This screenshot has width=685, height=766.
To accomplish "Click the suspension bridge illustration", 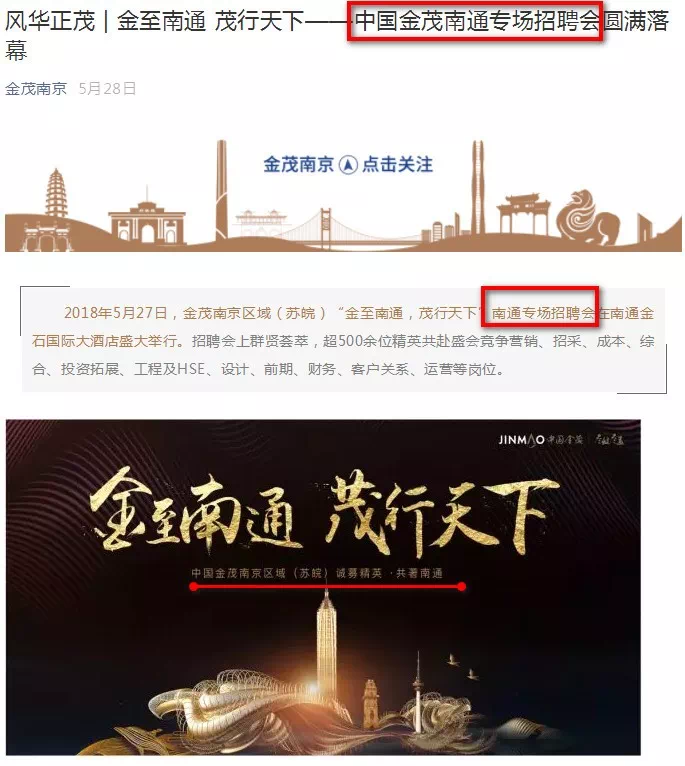I will pos(325,229).
